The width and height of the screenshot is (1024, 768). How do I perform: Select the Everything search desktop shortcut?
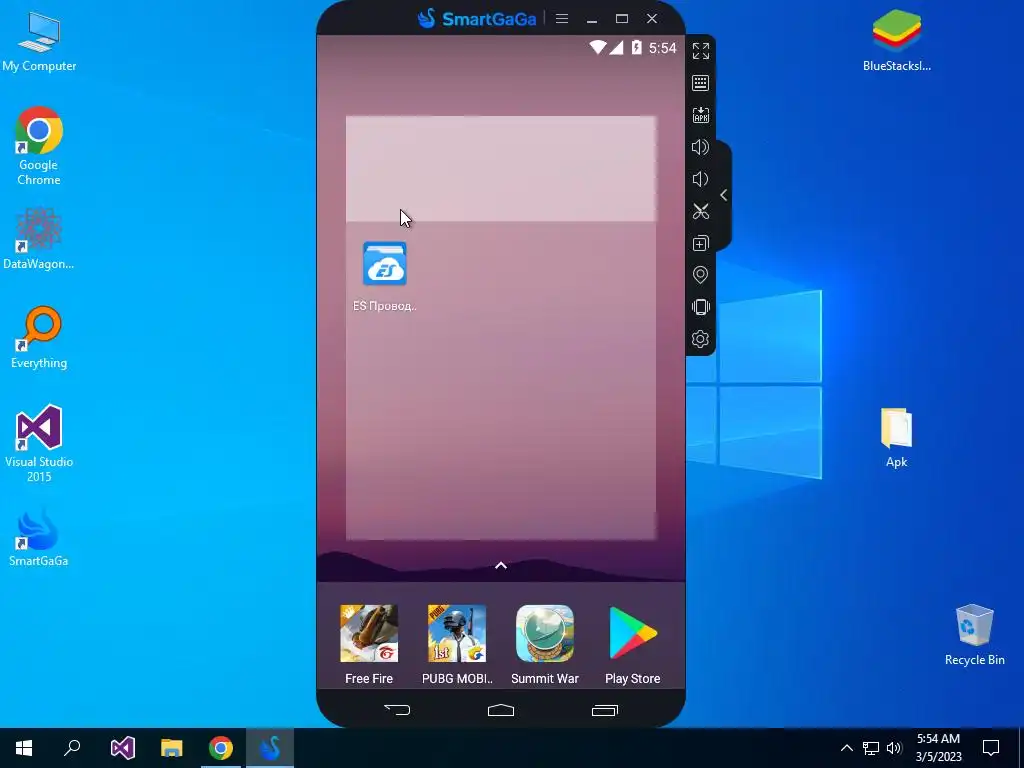point(39,338)
